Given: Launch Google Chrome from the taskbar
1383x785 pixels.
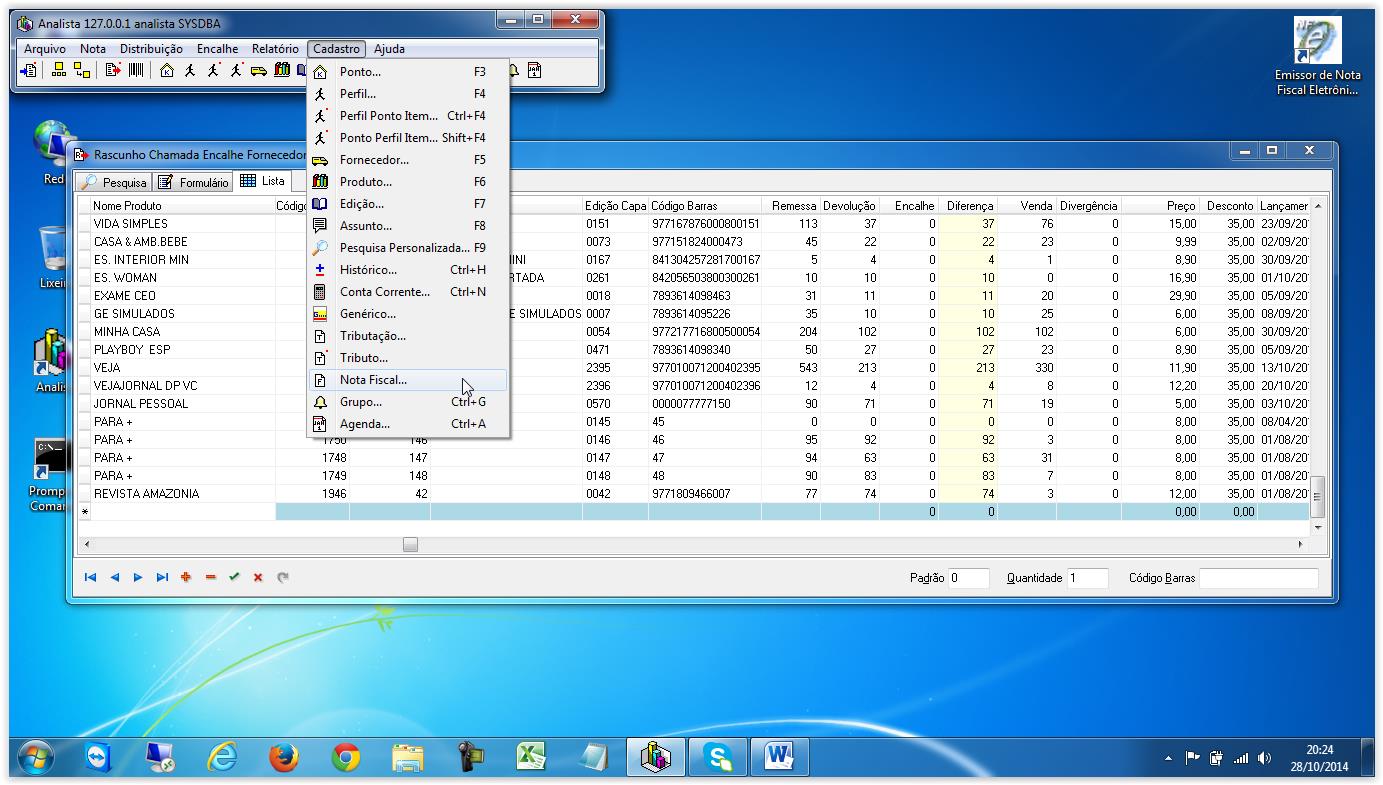Looking at the screenshot, I should point(346,758).
